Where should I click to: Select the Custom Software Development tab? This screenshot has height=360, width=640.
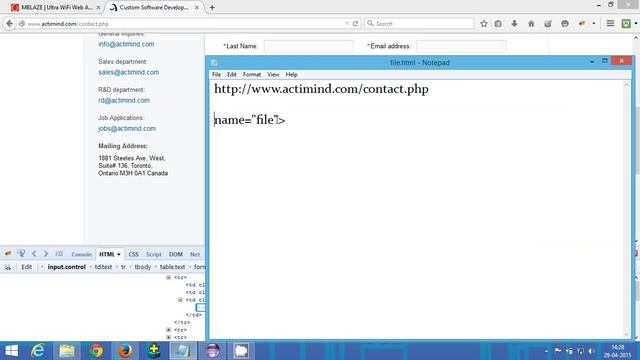coord(153,7)
